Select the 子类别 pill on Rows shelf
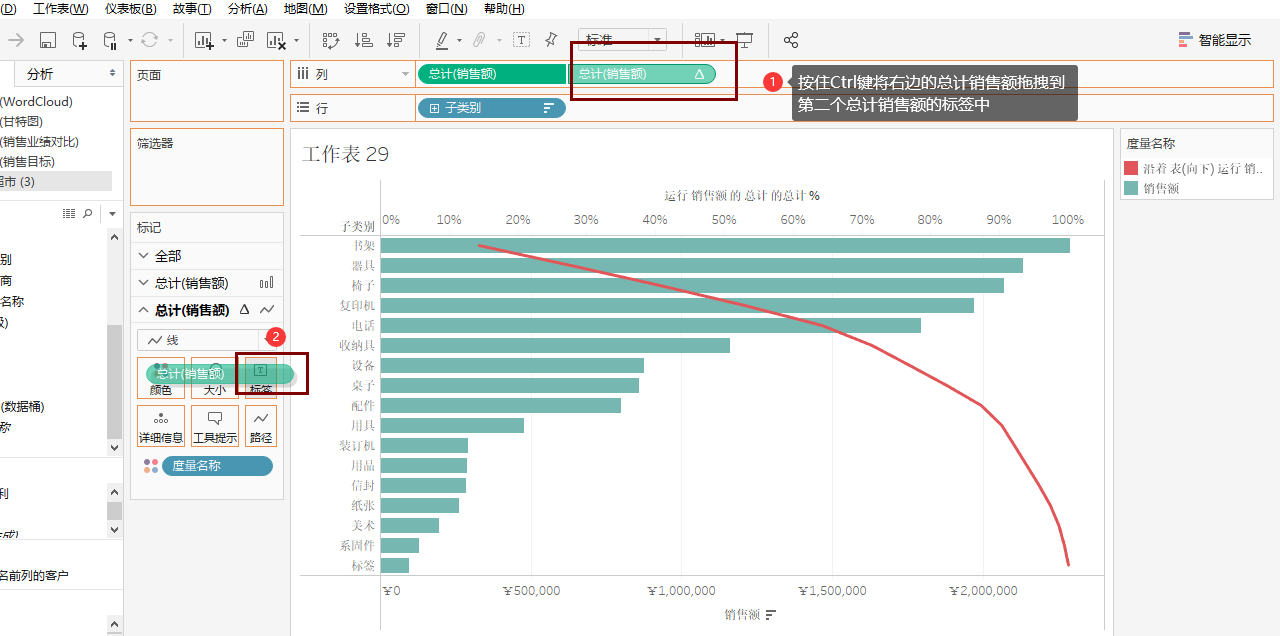Screen dimensions: 1280x636 coord(491,107)
